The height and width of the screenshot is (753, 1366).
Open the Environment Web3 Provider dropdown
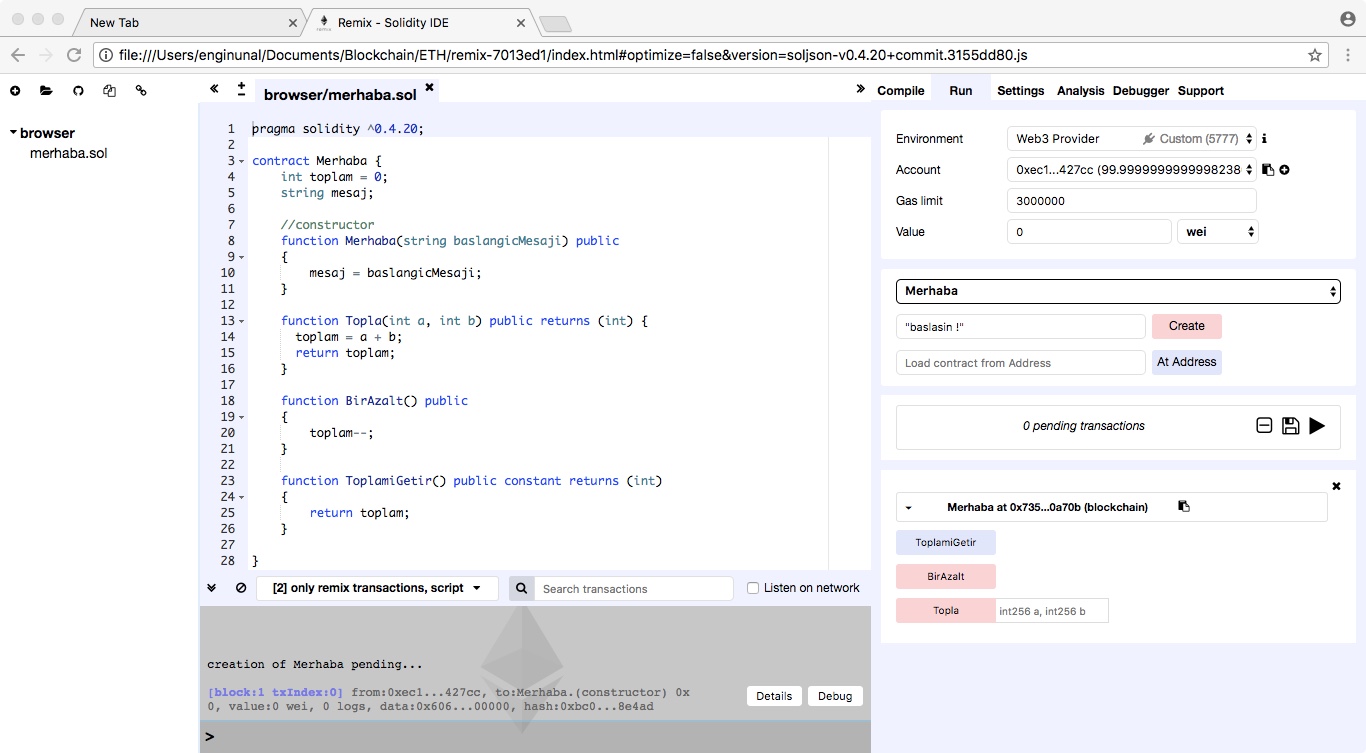(x=1131, y=139)
